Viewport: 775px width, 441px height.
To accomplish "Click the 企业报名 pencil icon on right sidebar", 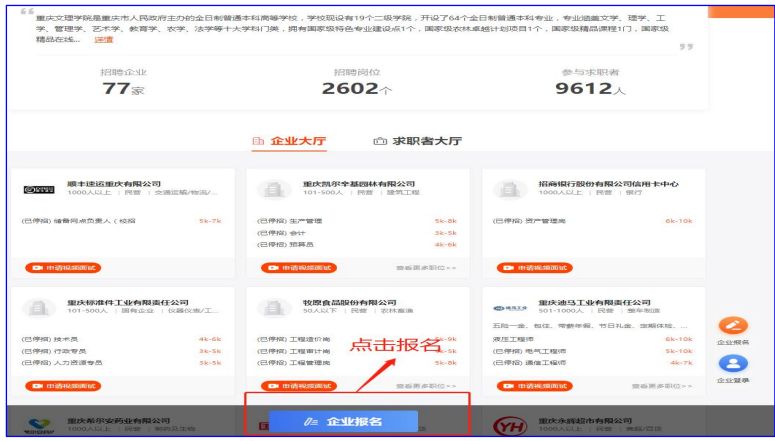I will (733, 326).
